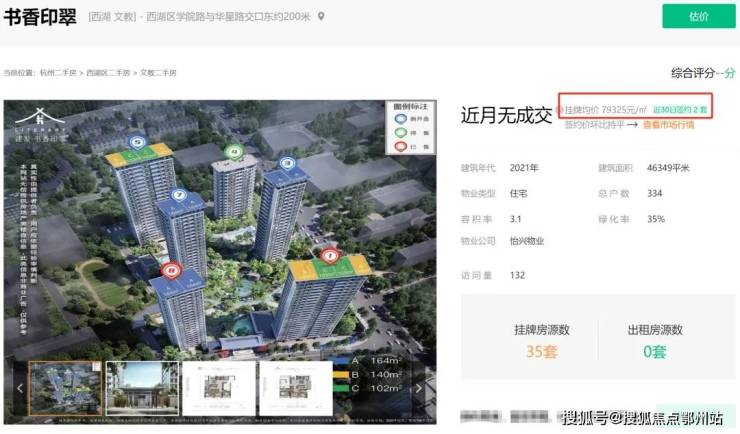Click blue building marker 3
This screenshot has height=434, width=740.
click(287, 163)
